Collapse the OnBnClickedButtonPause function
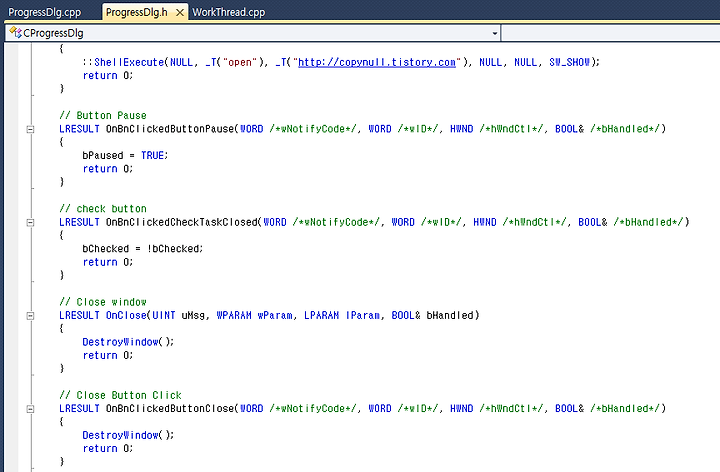Viewport: 720px width, 472px height. tap(30, 129)
